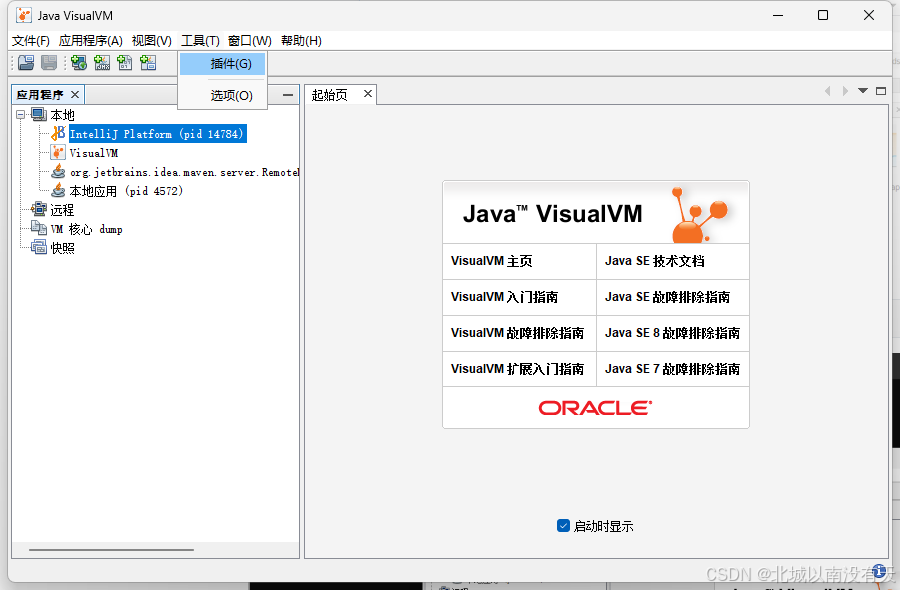Click the Add Application Snapshot toolbar icon

coord(148,63)
